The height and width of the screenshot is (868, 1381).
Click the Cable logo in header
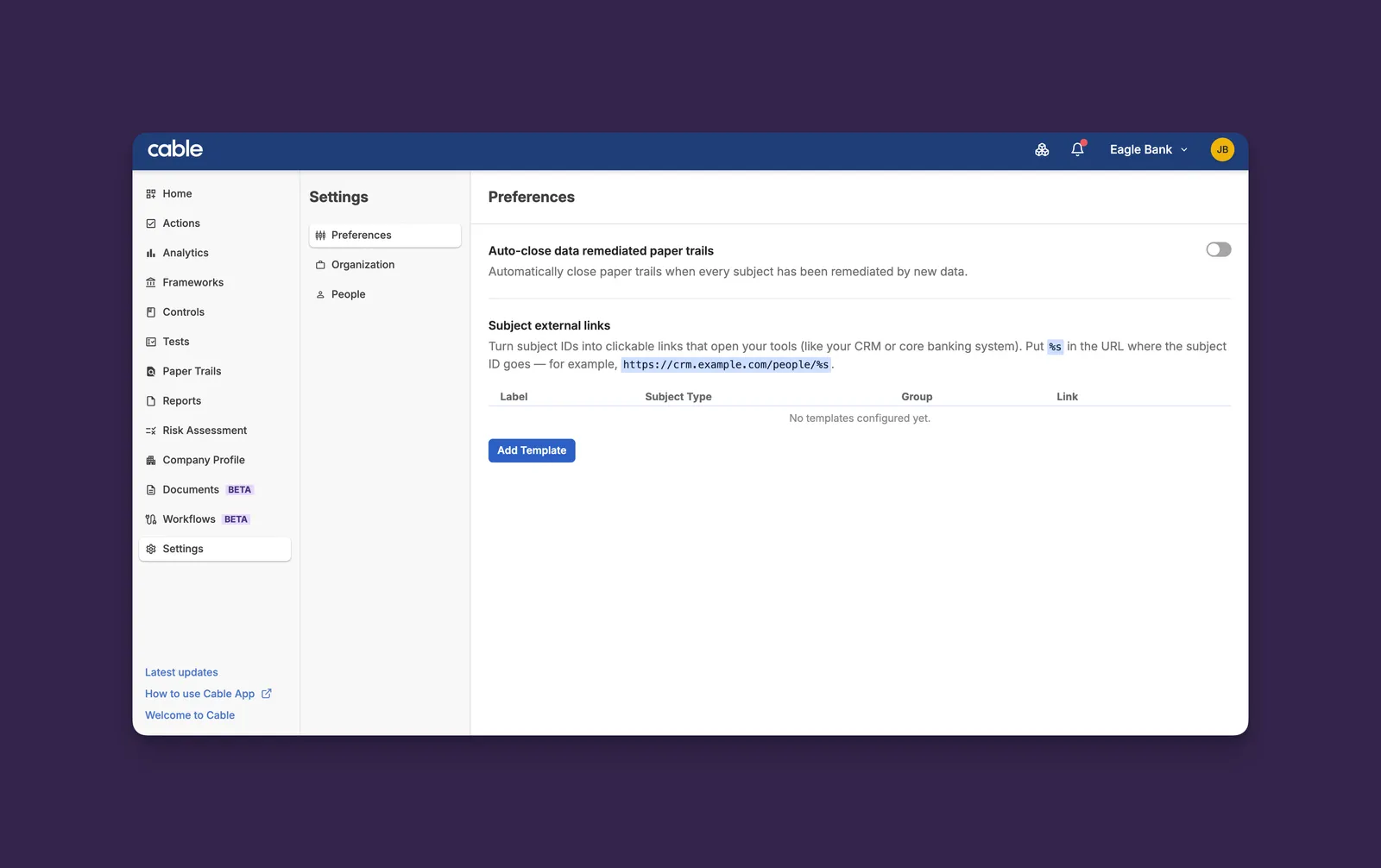coord(175,149)
